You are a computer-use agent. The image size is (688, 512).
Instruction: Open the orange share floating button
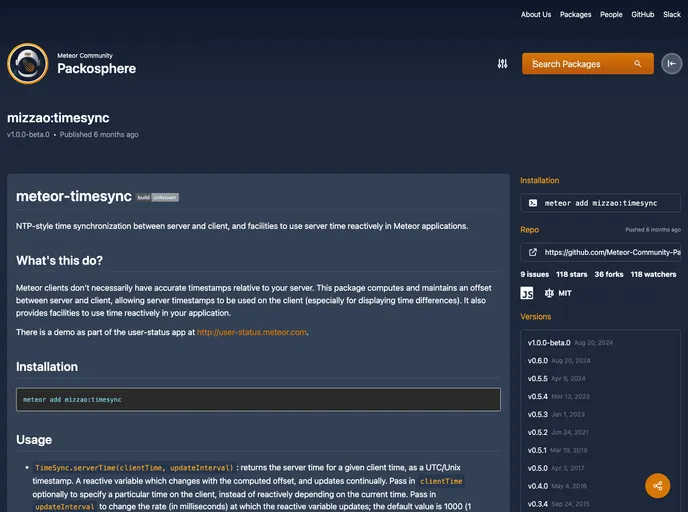point(657,486)
